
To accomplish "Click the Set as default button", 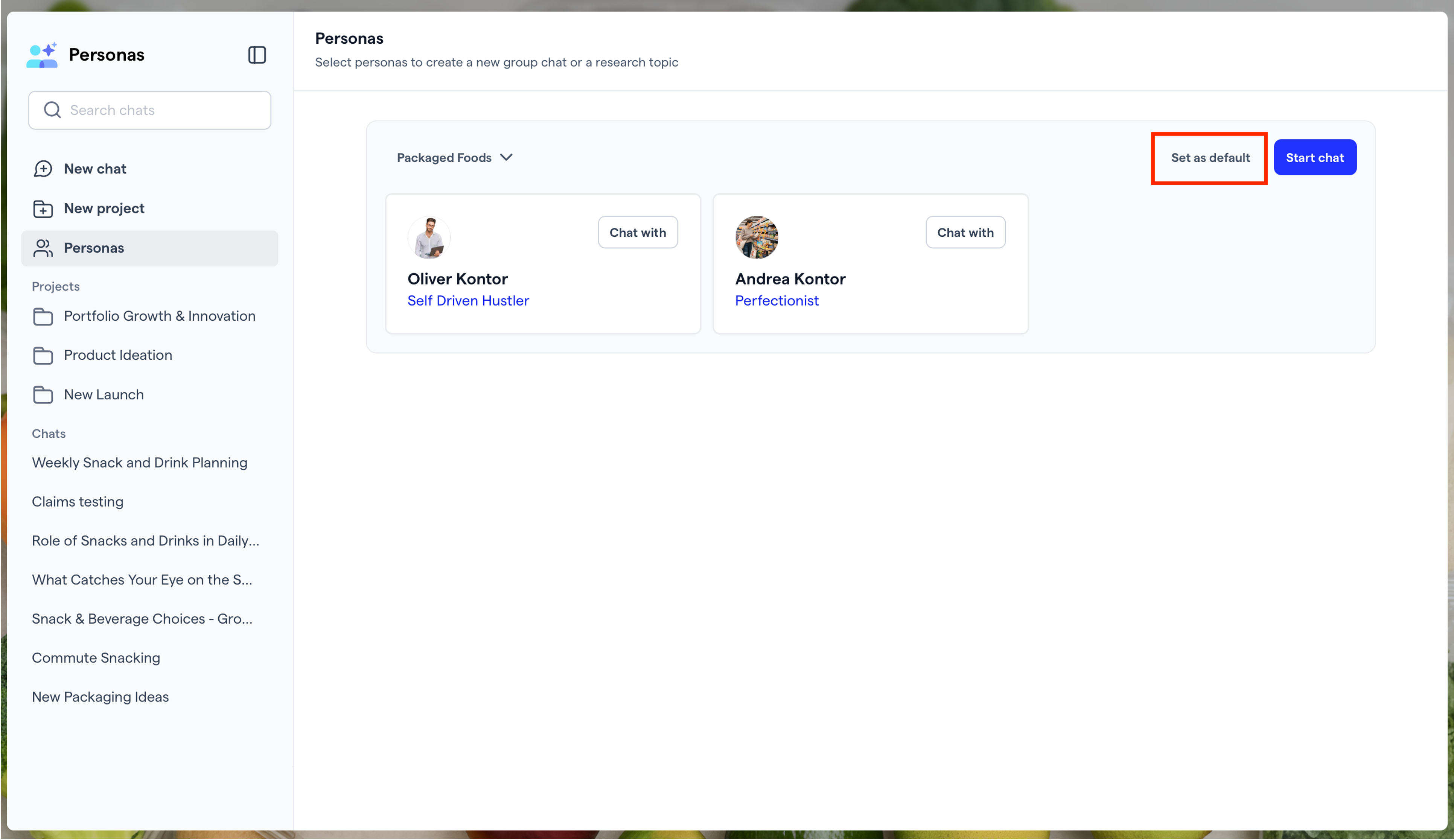I will pos(1210,157).
